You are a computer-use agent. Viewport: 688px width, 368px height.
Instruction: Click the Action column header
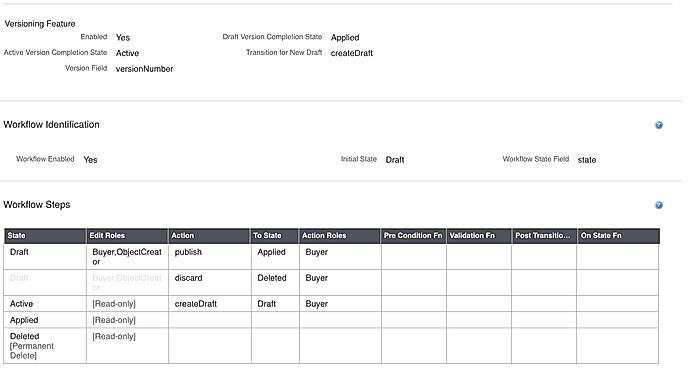[209, 236]
